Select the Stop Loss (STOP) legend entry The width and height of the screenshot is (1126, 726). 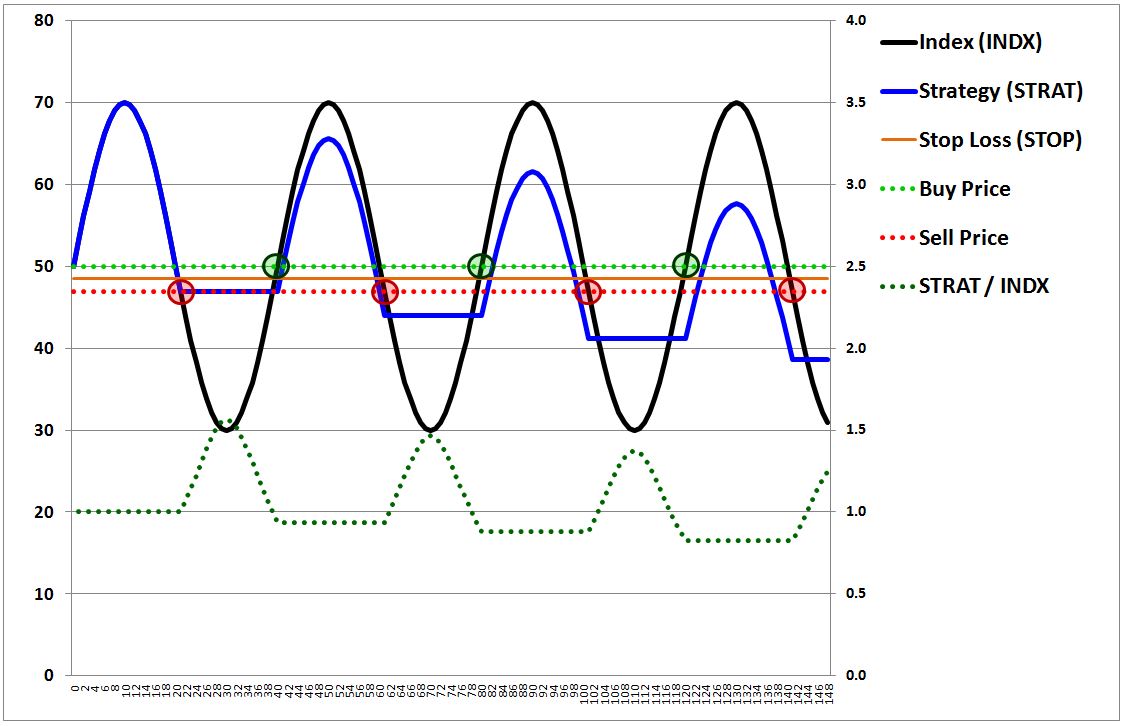pyautogui.click(x=1000, y=140)
